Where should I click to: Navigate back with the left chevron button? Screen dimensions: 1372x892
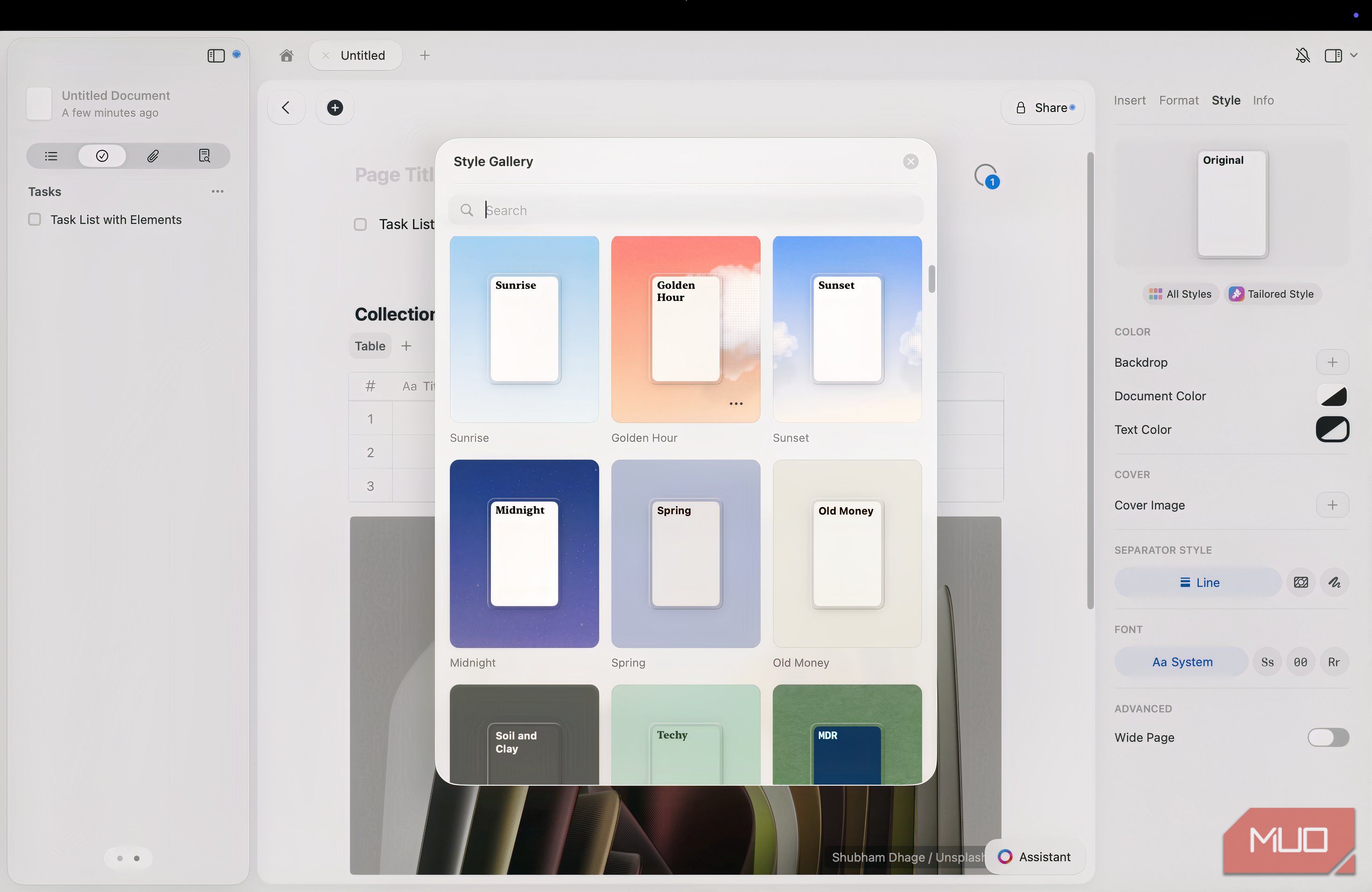pos(286,107)
